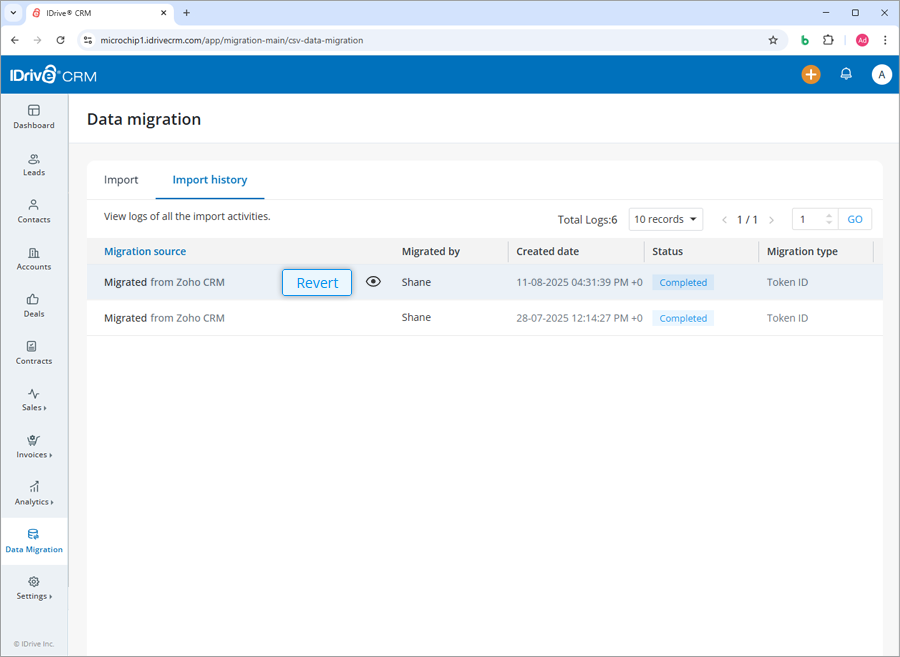Open the 10 records dropdown
The height and width of the screenshot is (657, 900).
pyautogui.click(x=665, y=219)
